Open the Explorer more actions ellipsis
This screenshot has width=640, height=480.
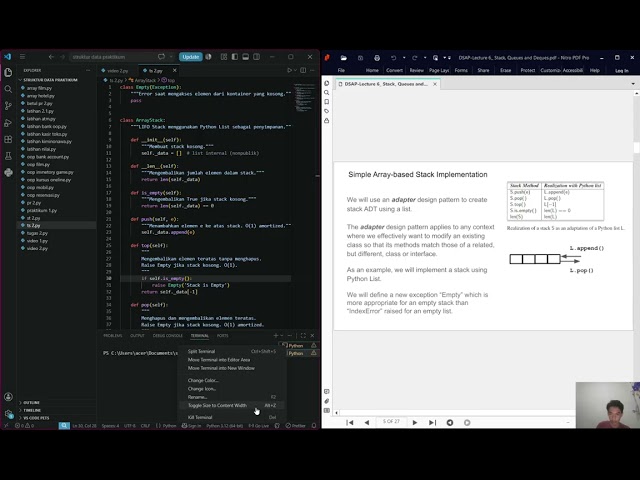[x=88, y=70]
